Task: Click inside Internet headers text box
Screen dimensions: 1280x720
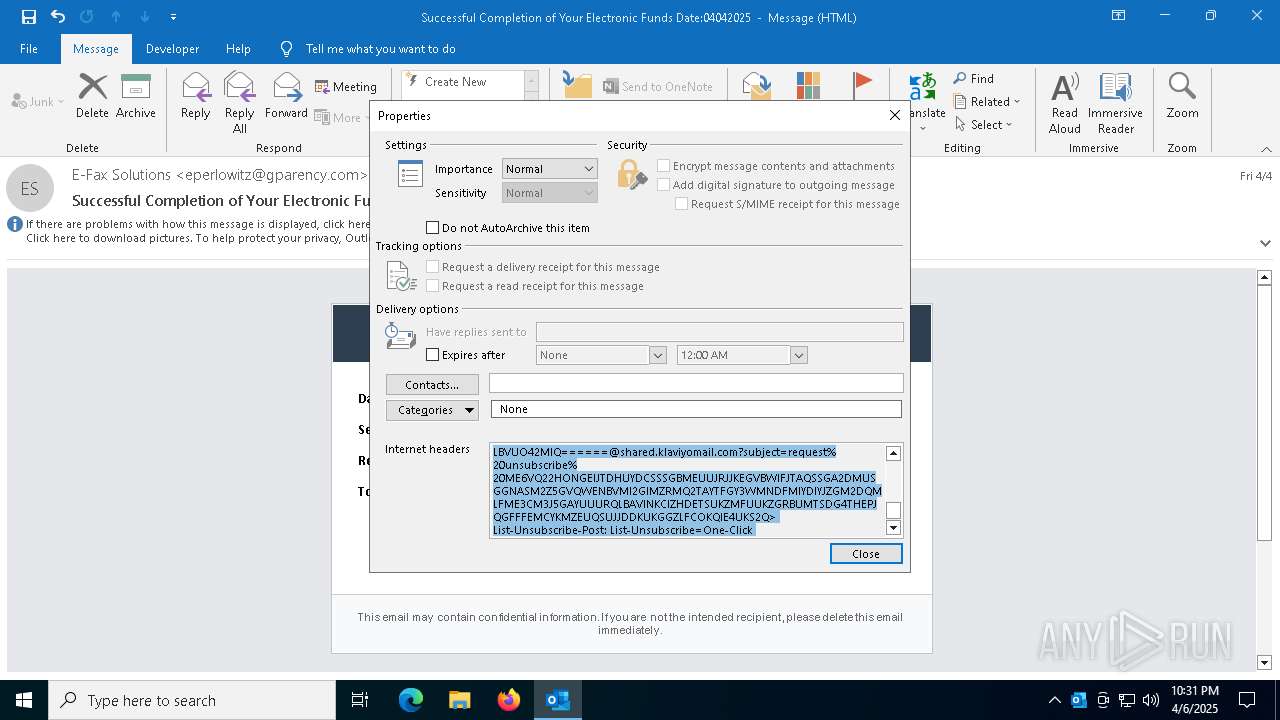Action: [688, 491]
